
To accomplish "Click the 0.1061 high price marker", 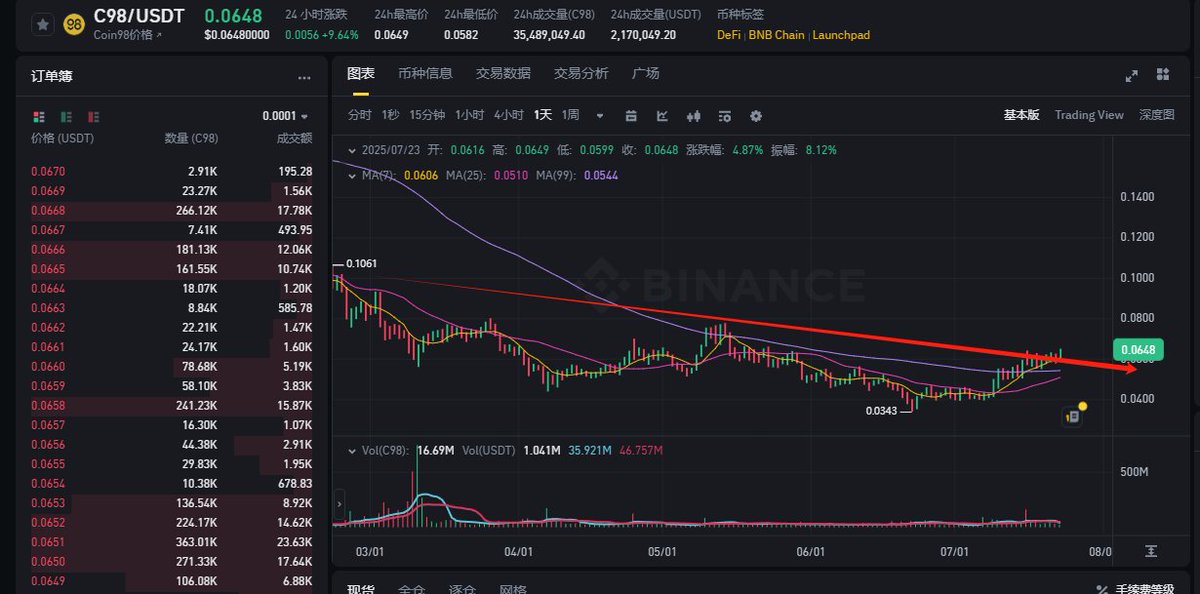I will (359, 264).
